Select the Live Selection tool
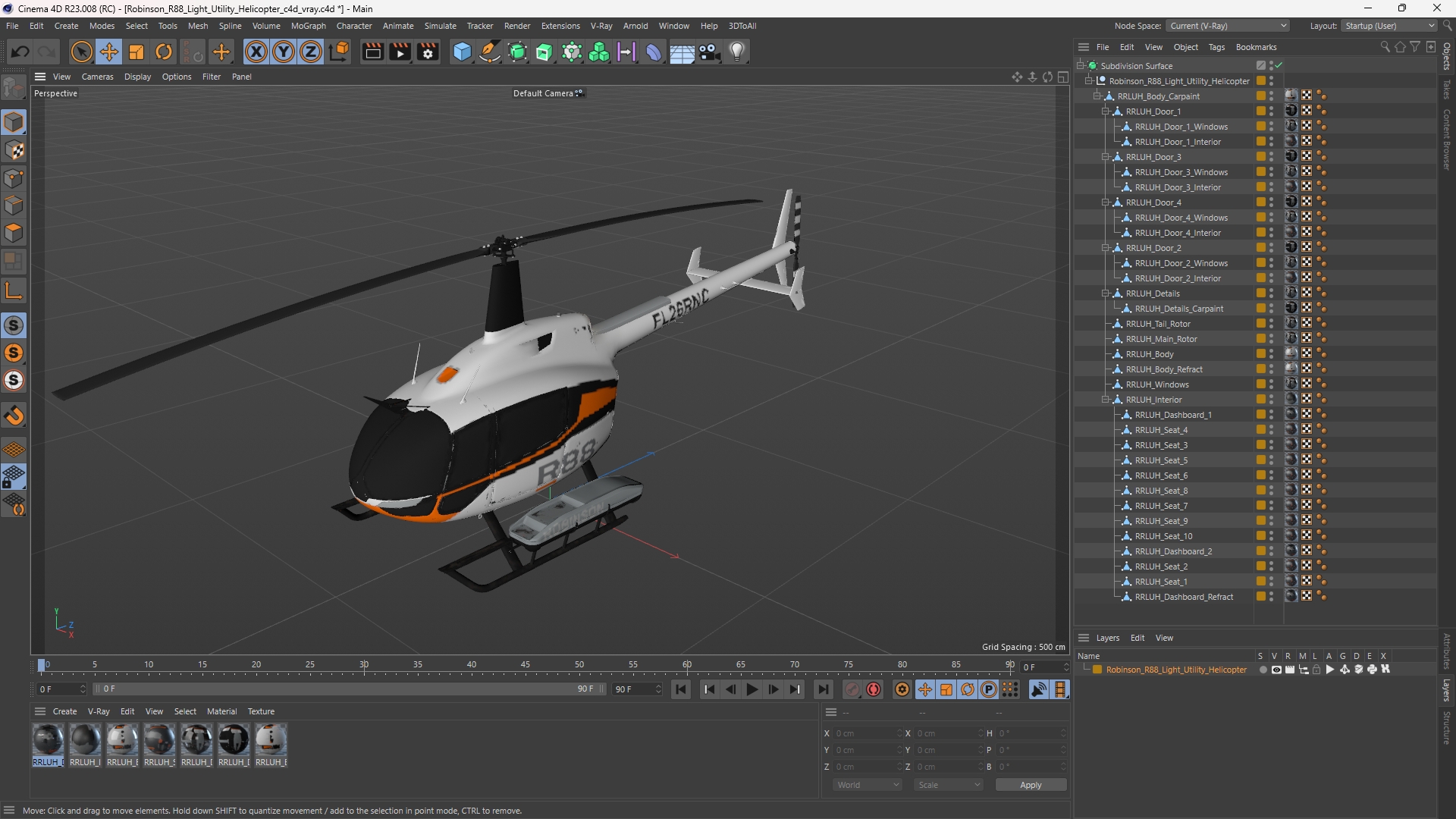The height and width of the screenshot is (819, 1456). [x=81, y=52]
